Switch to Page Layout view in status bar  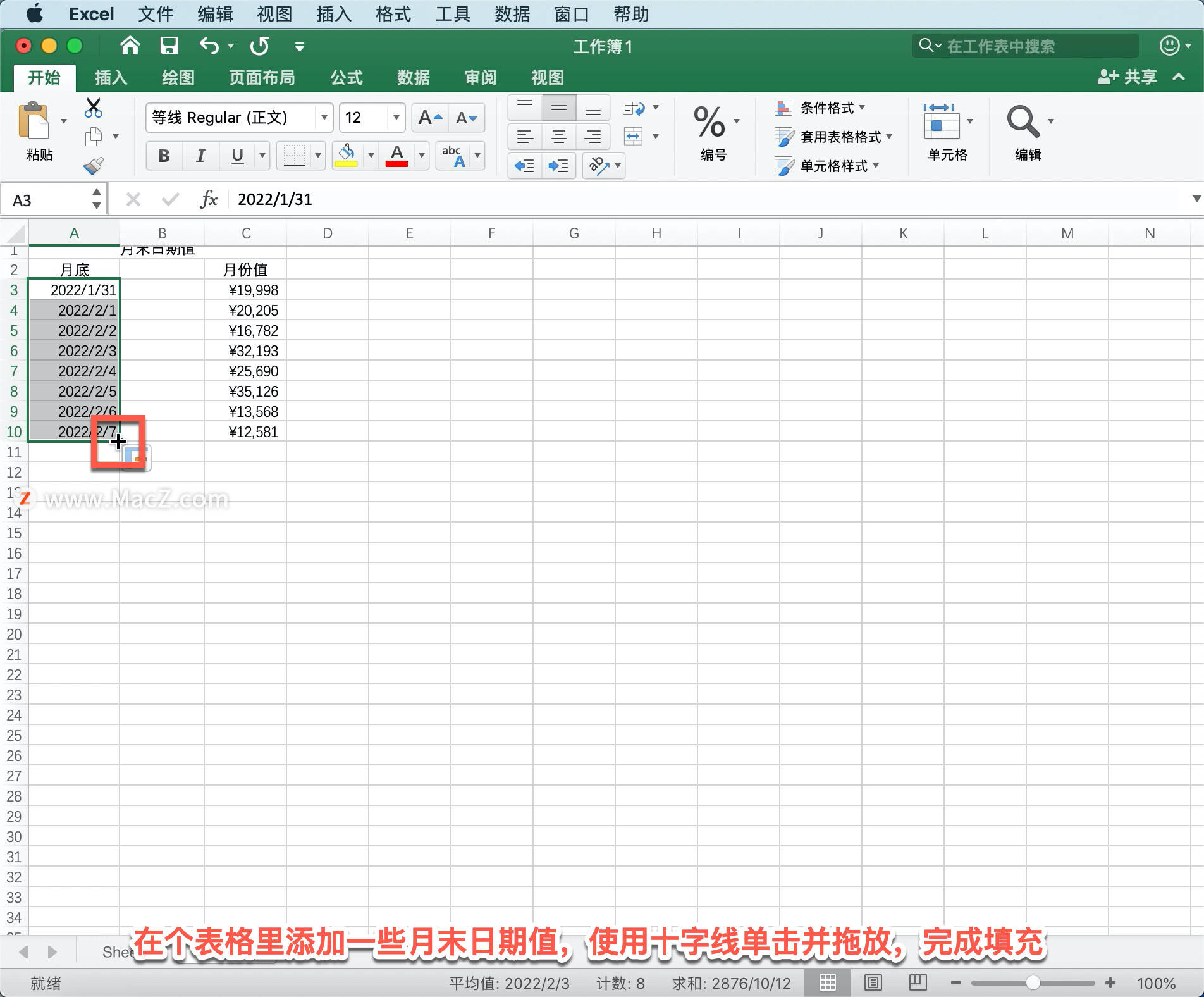(x=873, y=982)
